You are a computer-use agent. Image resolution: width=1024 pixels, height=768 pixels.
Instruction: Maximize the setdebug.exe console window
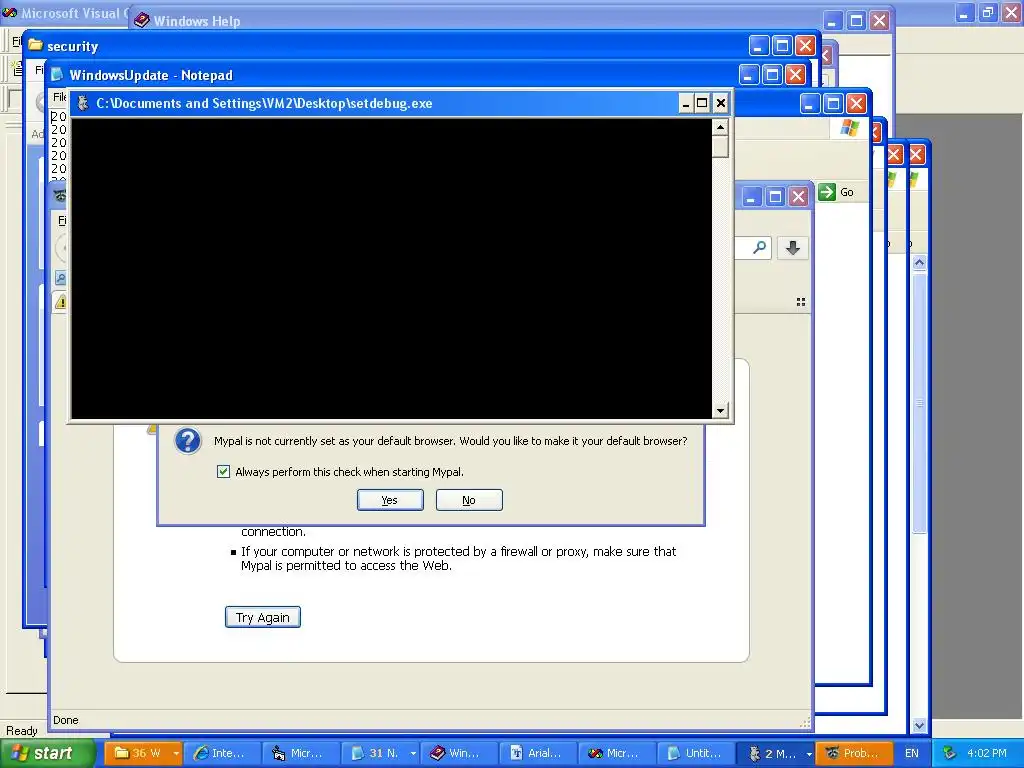point(702,103)
